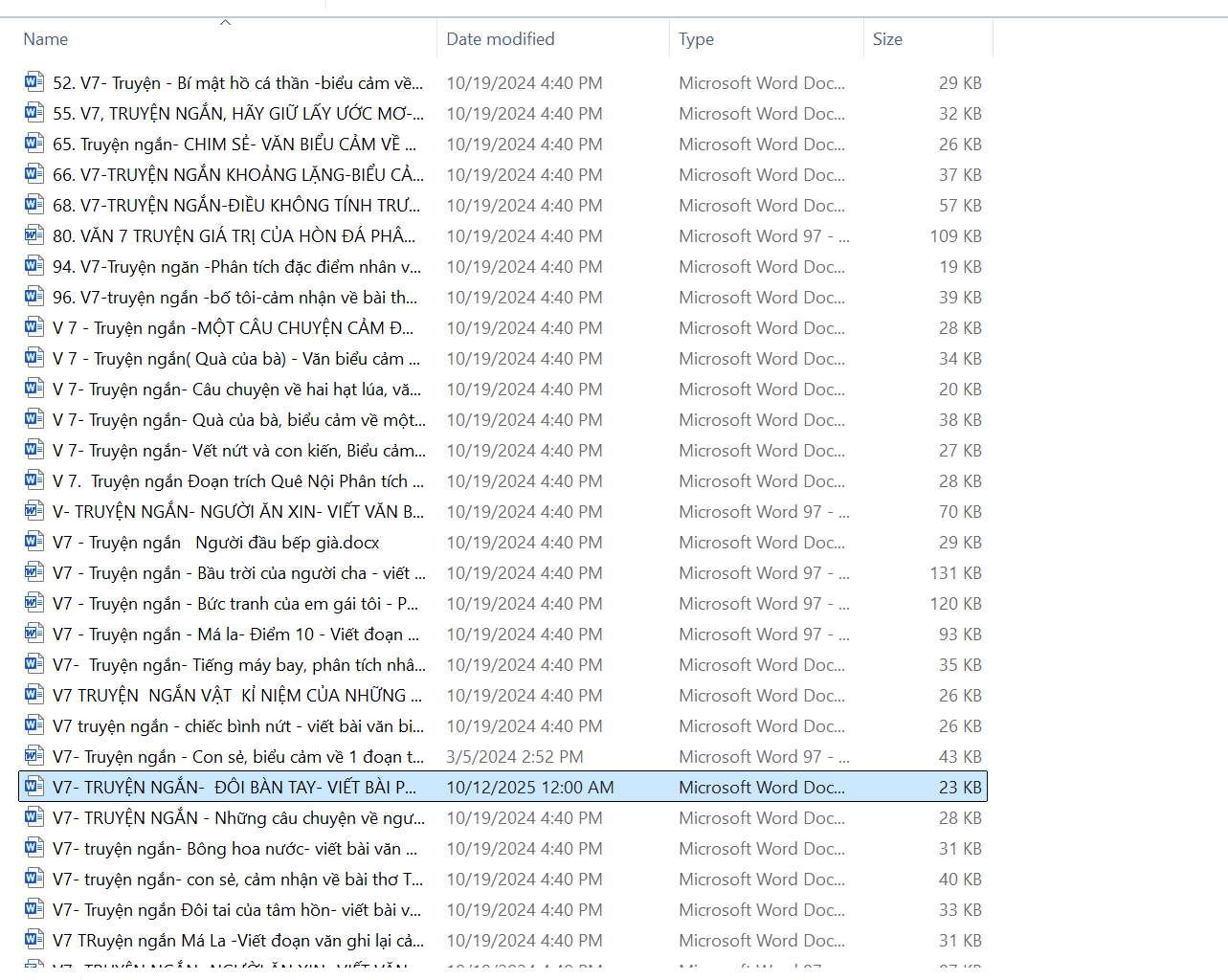Select icon of Bức tranh của em gái tôi
This screenshot has height=980, width=1228.
click(x=34, y=603)
